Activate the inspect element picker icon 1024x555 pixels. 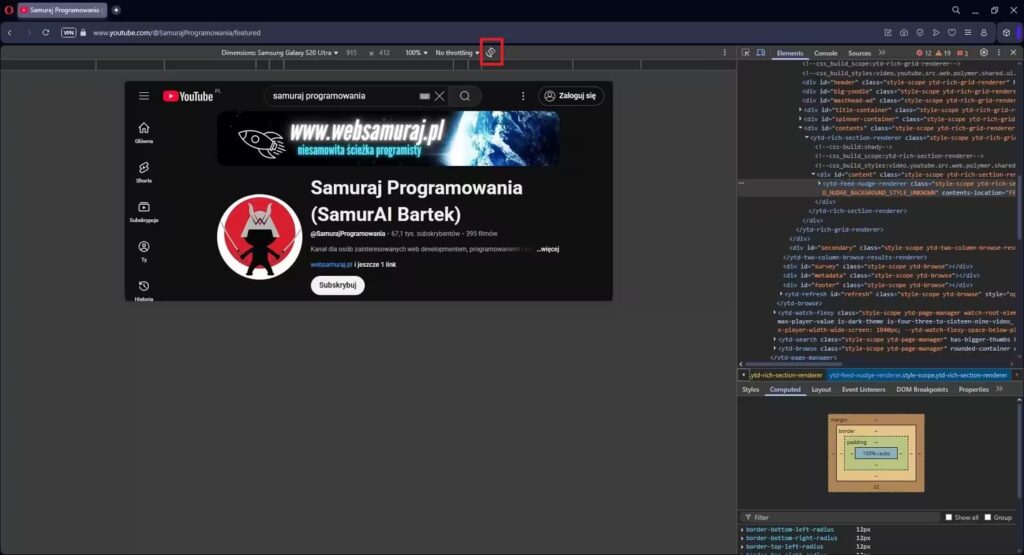746,53
